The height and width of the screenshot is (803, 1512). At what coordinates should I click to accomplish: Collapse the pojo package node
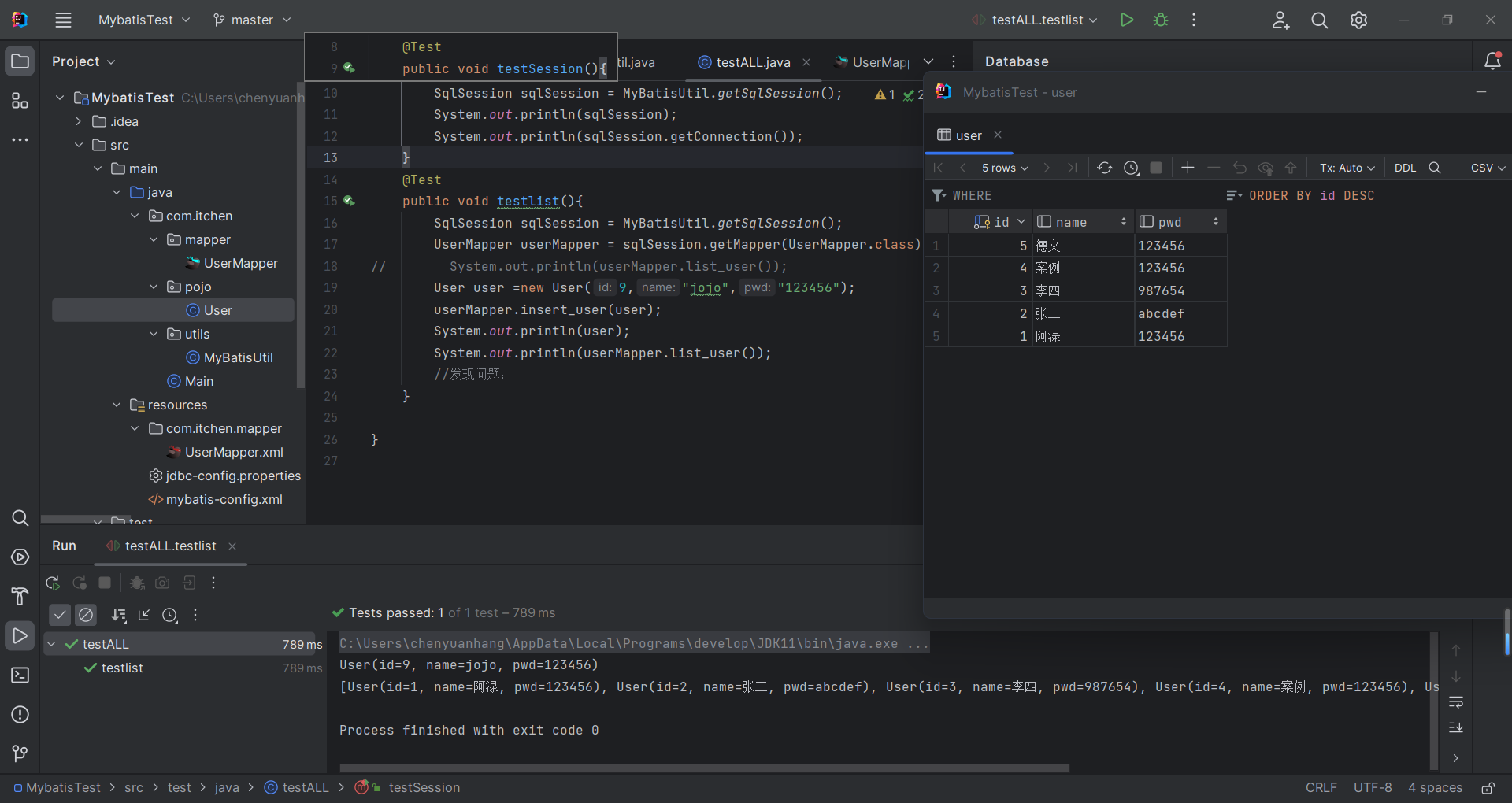click(154, 287)
